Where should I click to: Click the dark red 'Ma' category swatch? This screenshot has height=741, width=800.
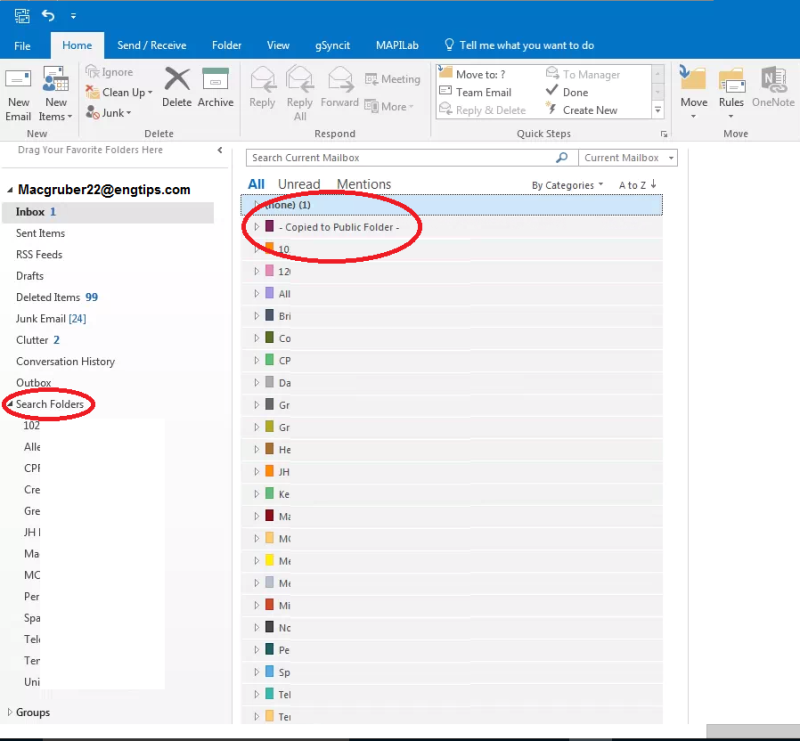point(269,515)
